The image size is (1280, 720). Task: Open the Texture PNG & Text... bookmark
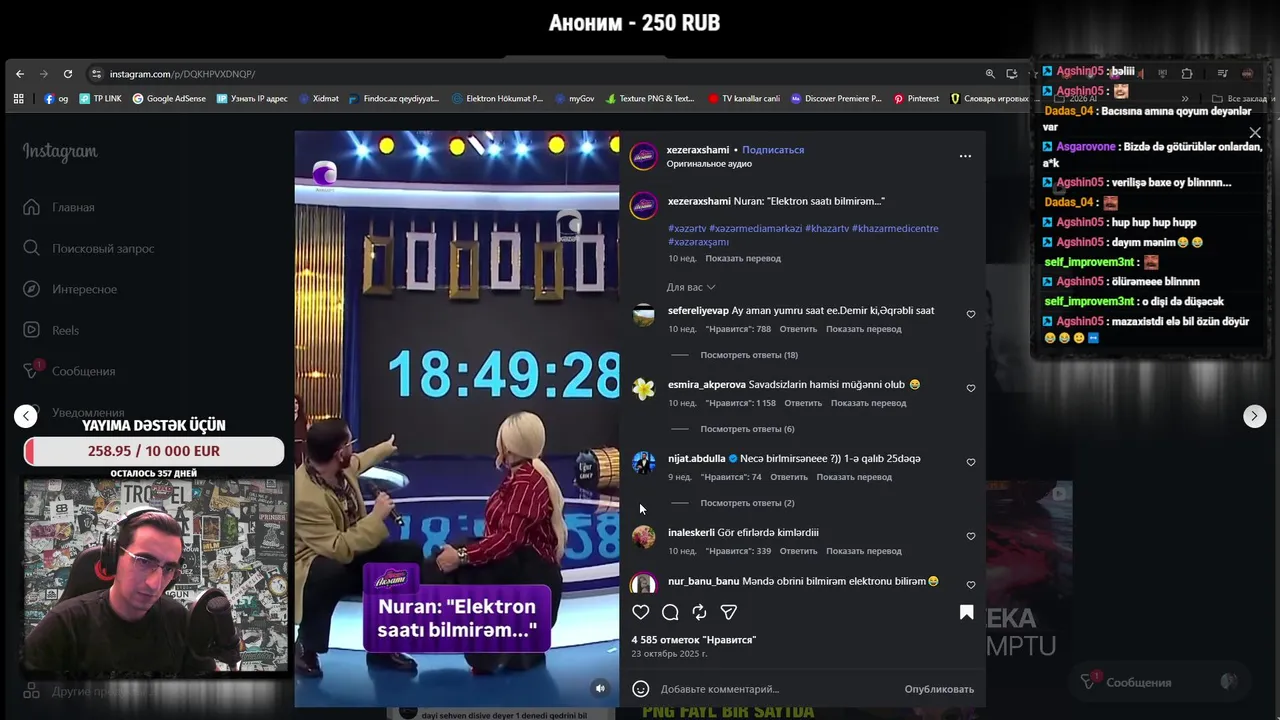650,99
